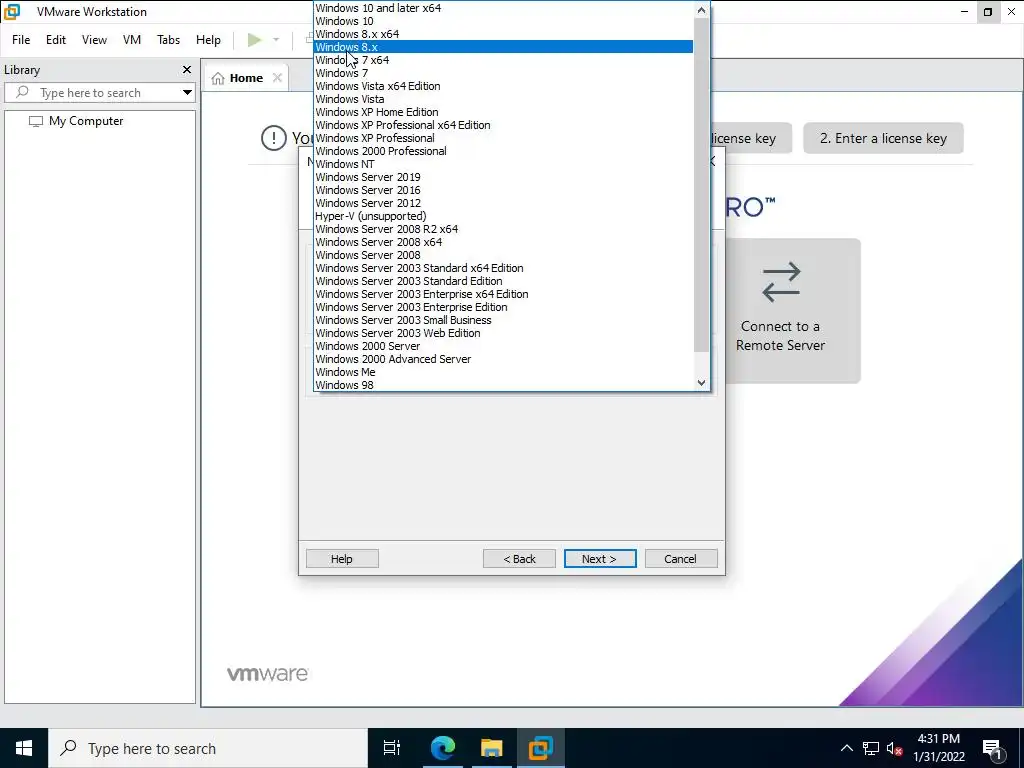Open File Explorer from taskbar
The image size is (1024, 768).
[492, 748]
